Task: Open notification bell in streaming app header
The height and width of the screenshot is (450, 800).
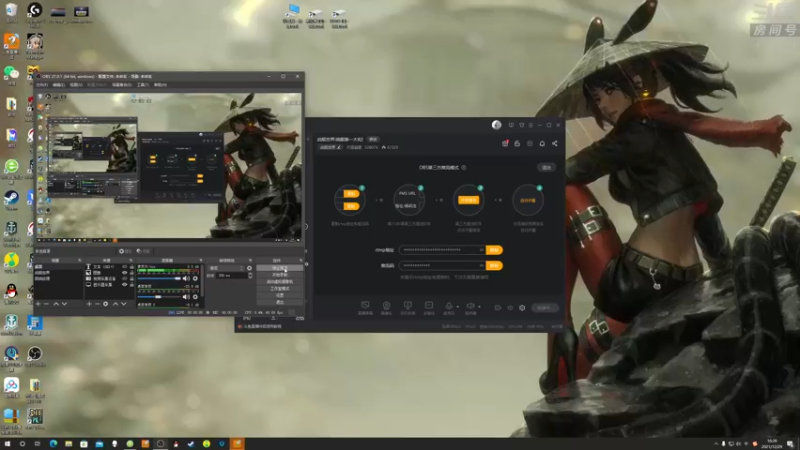Action: 542,143
